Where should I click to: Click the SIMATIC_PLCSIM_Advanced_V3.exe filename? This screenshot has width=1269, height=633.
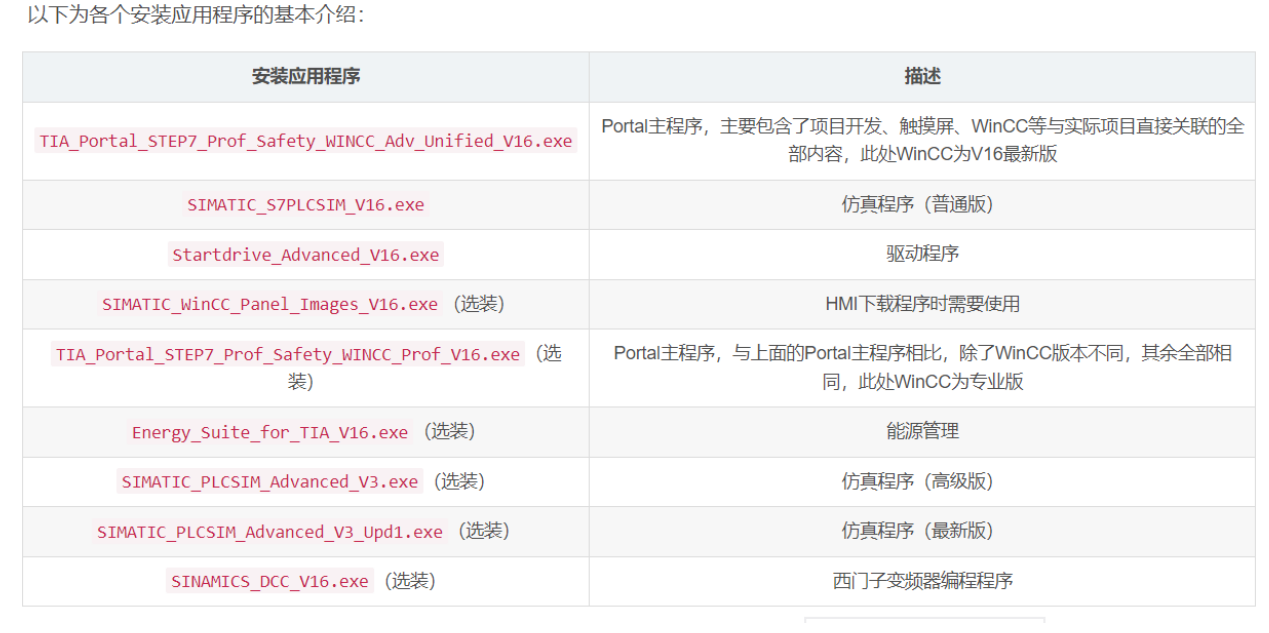pos(270,482)
